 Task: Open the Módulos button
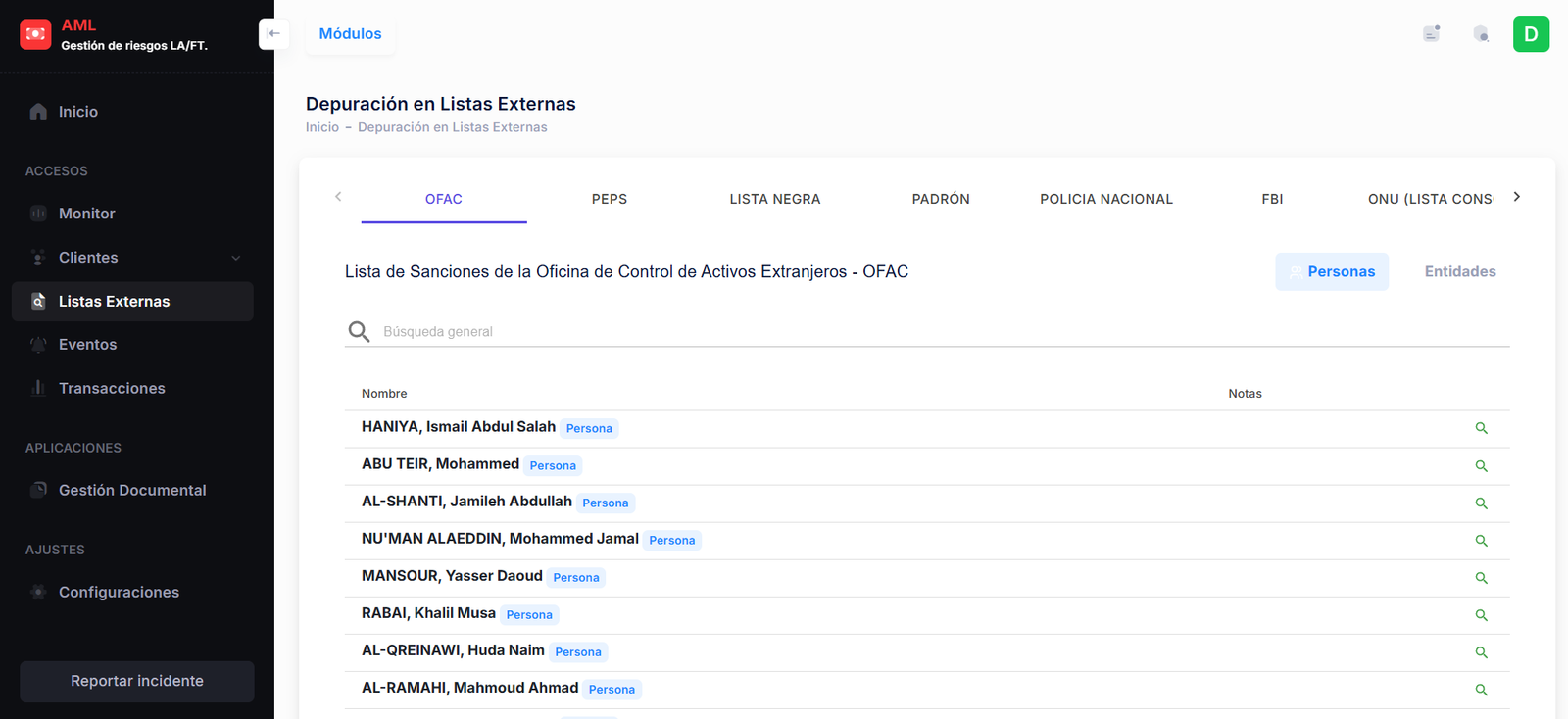pos(350,34)
